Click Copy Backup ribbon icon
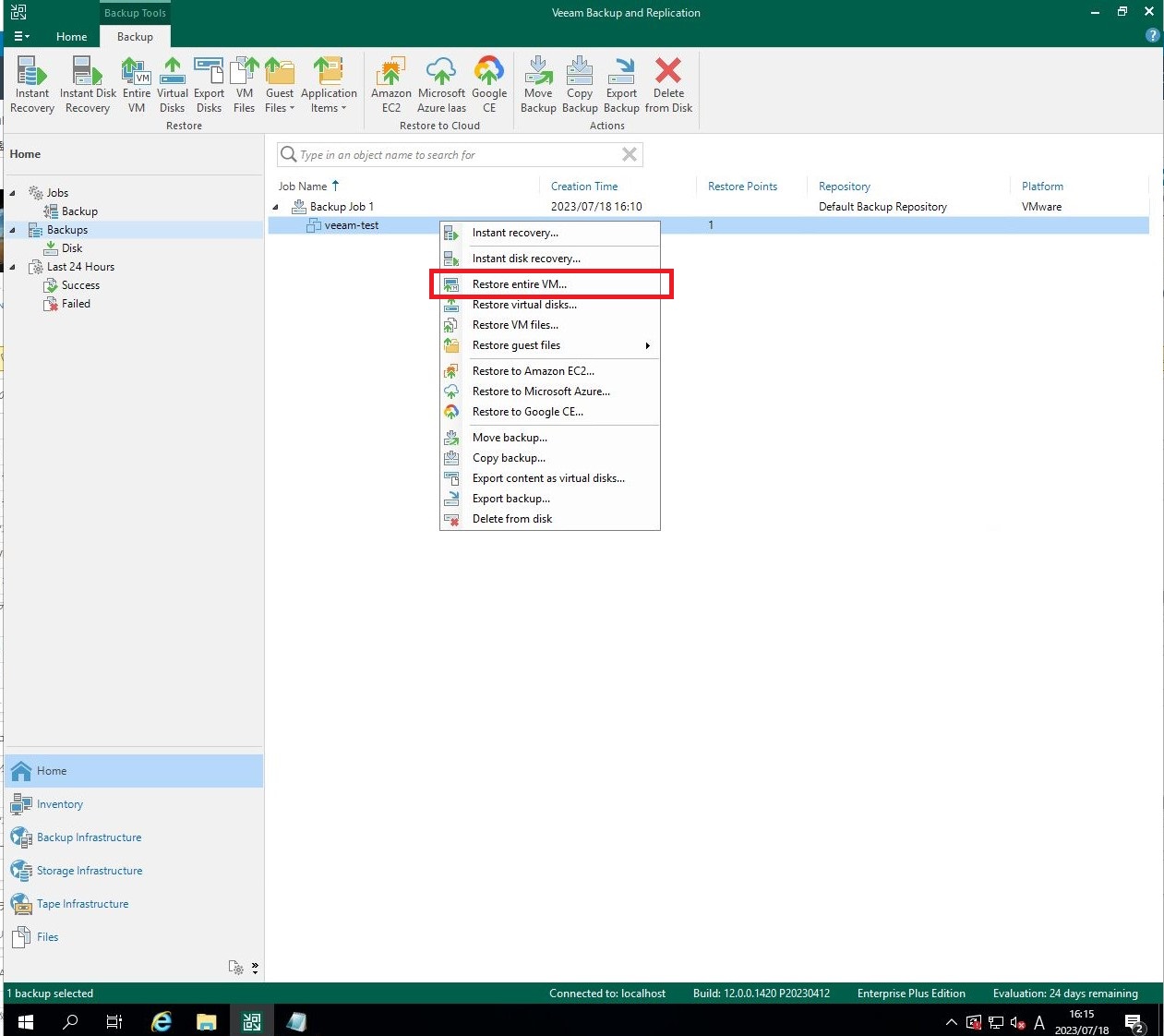Screen dimensions: 1164x1036 [580, 84]
